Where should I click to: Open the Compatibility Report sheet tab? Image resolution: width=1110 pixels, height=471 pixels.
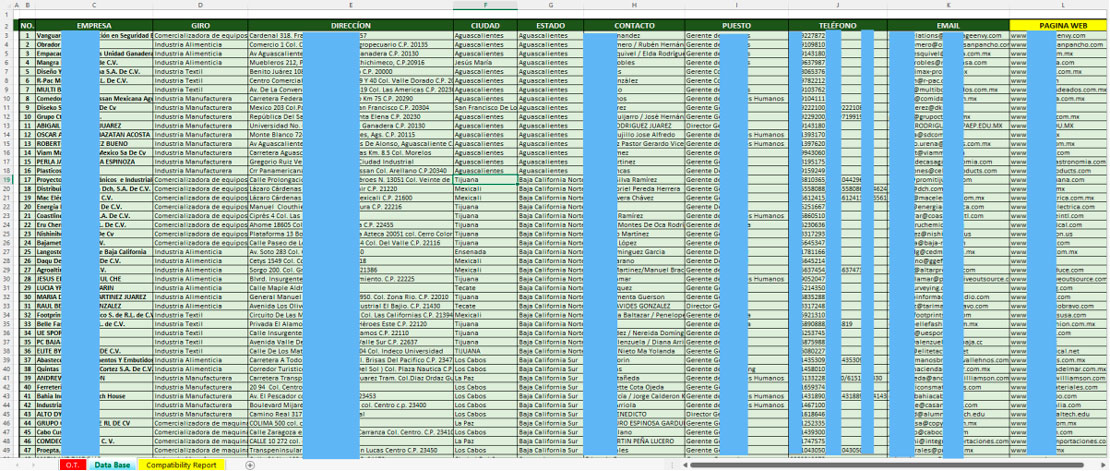pos(181,465)
